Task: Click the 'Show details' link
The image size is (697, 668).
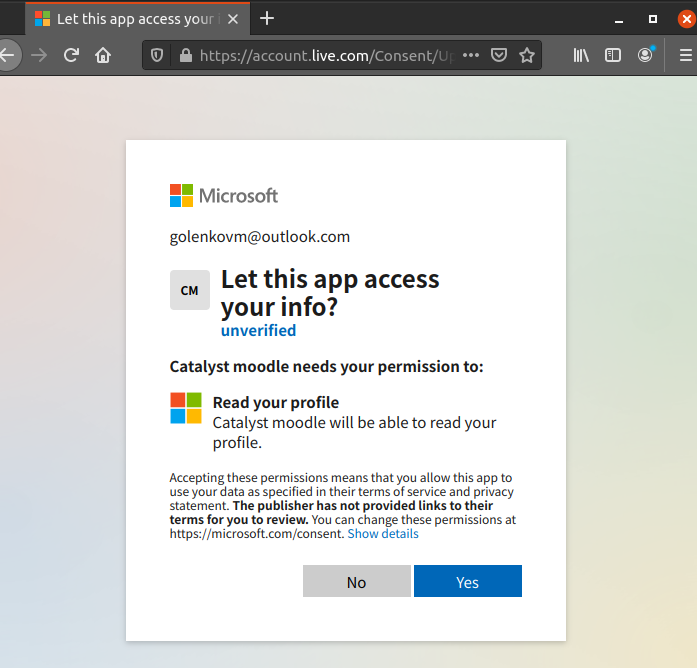Action: point(383,533)
